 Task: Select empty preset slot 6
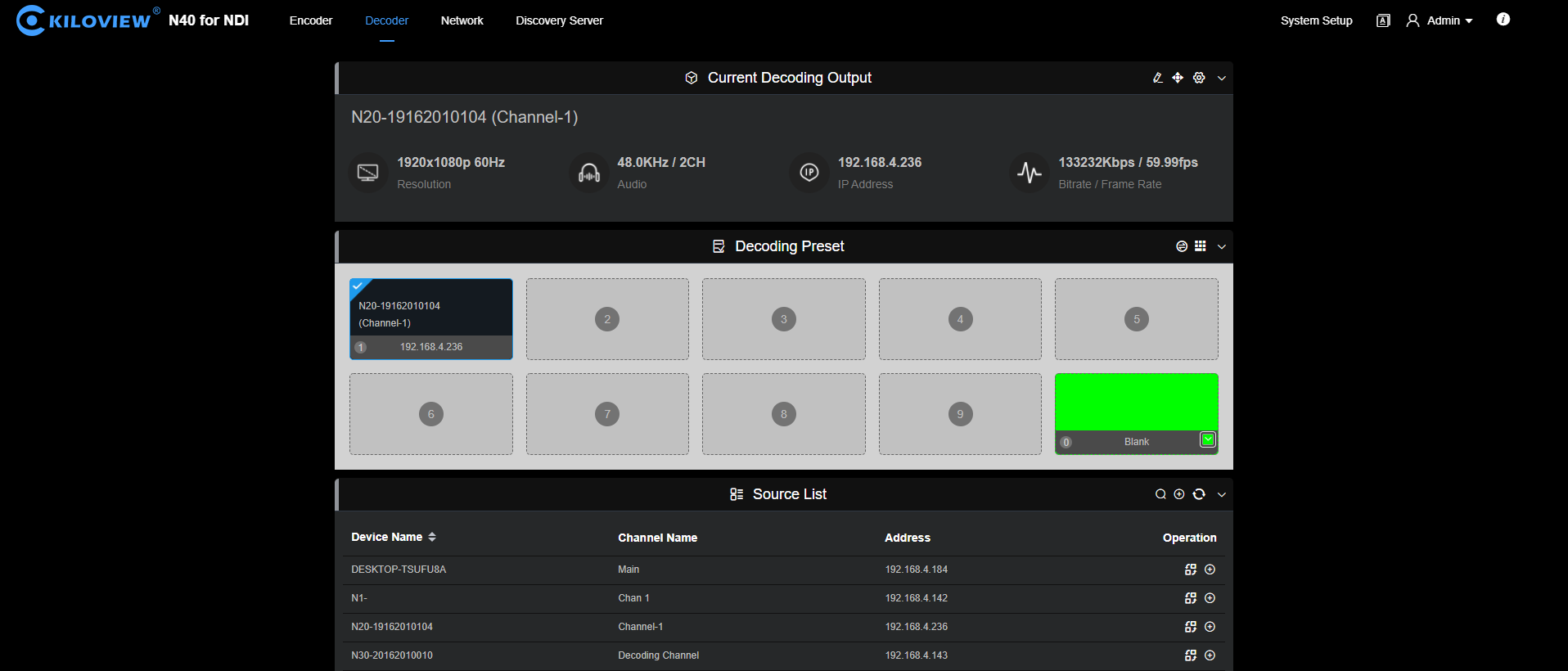point(431,414)
